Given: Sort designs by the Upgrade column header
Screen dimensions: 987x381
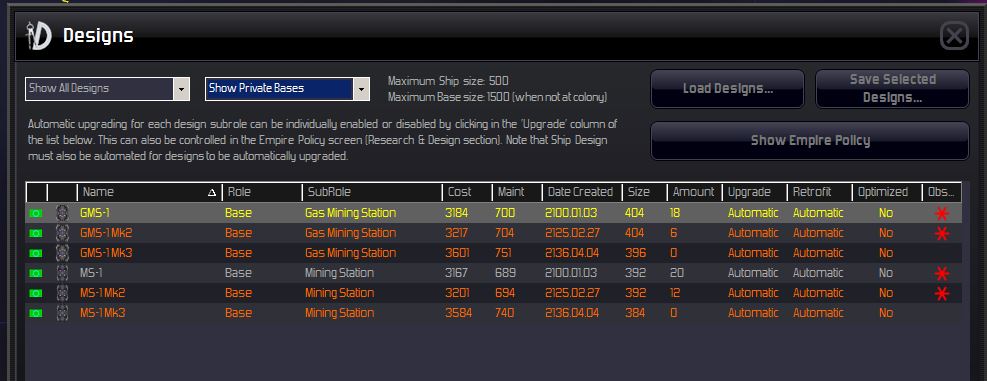Looking at the screenshot, I should point(755,192).
